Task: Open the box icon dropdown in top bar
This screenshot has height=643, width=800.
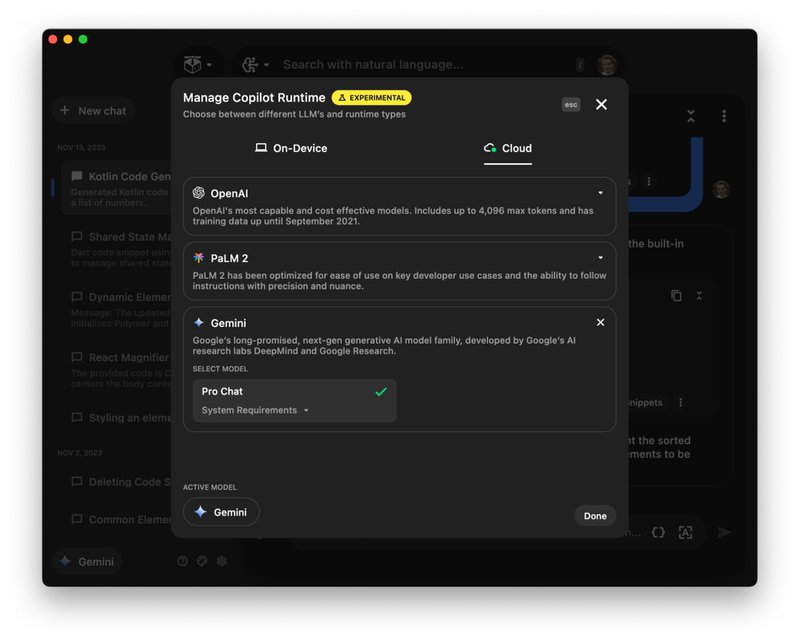Action: pyautogui.click(x=197, y=65)
